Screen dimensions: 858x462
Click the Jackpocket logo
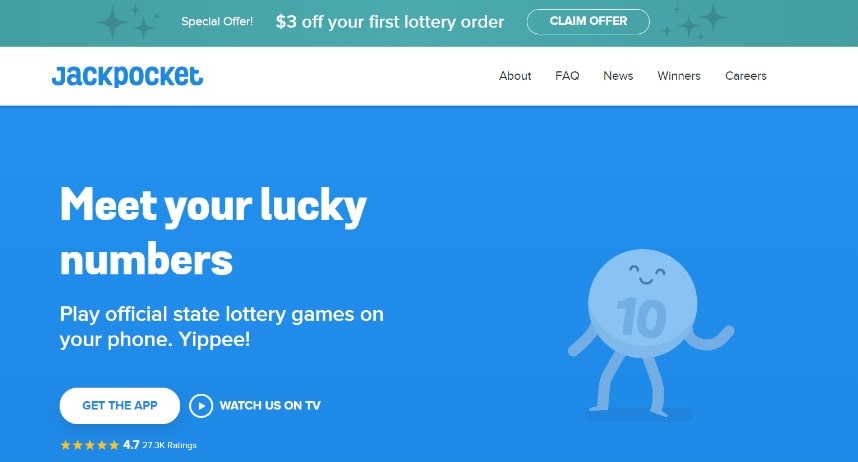[x=127, y=76]
